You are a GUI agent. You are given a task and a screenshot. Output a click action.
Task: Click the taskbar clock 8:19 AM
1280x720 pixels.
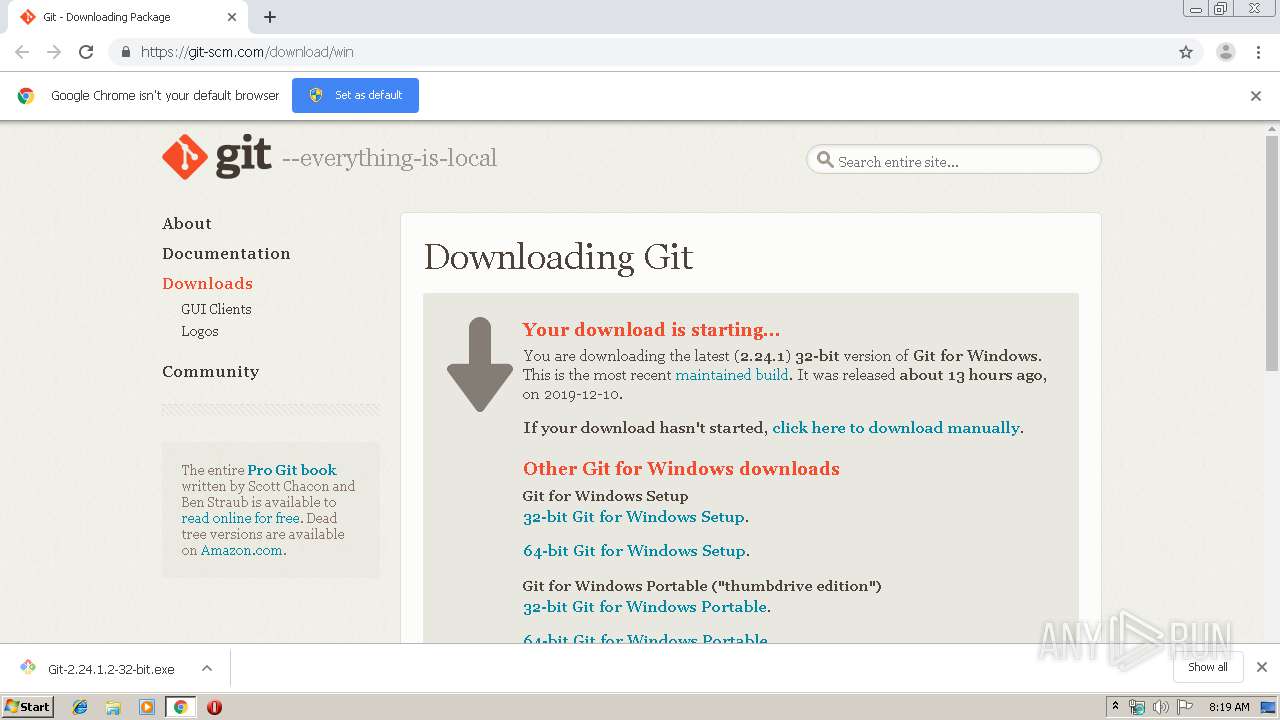tap(1229, 707)
